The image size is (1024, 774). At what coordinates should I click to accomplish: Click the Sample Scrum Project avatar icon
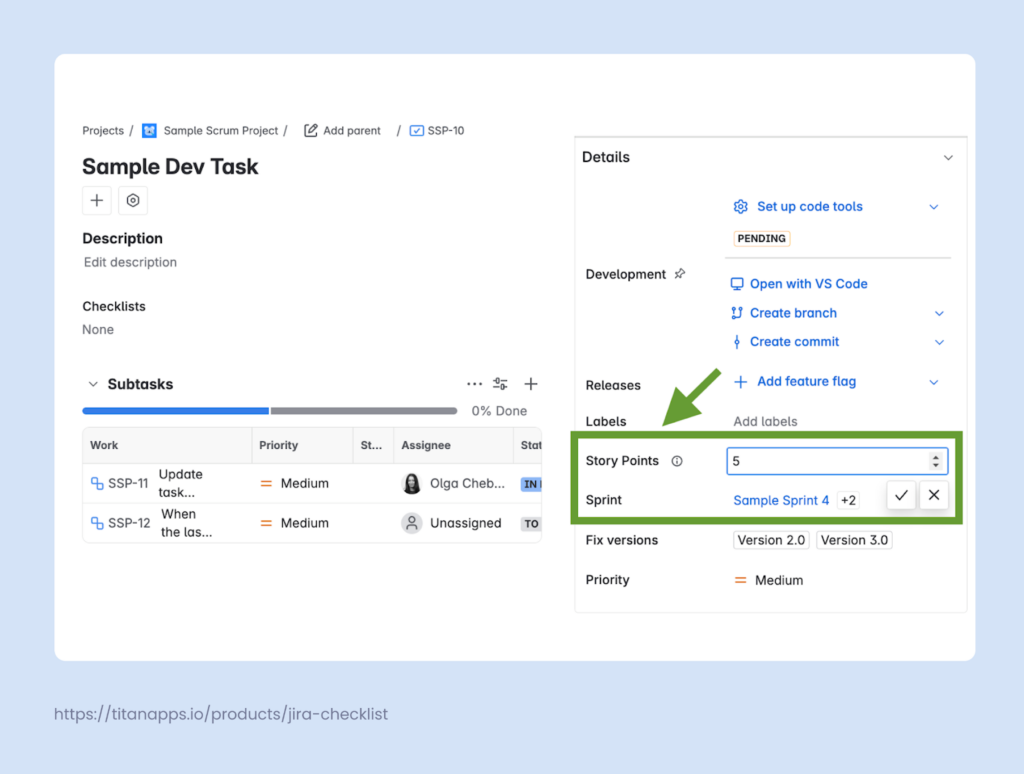150,131
